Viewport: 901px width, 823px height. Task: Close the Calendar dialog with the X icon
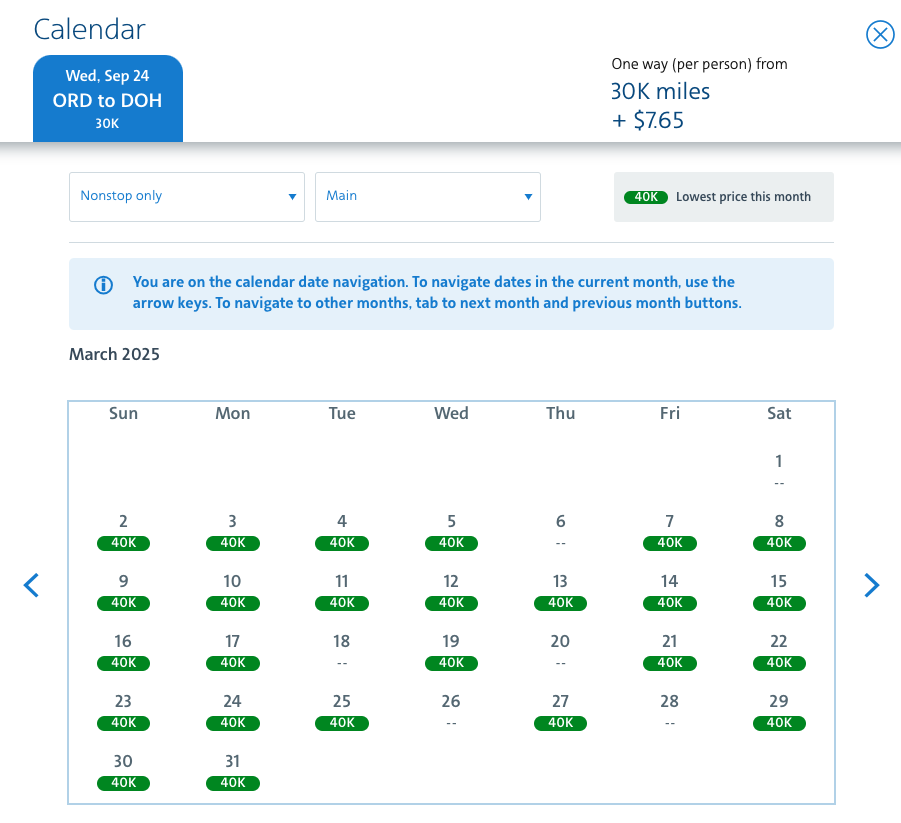click(880, 34)
